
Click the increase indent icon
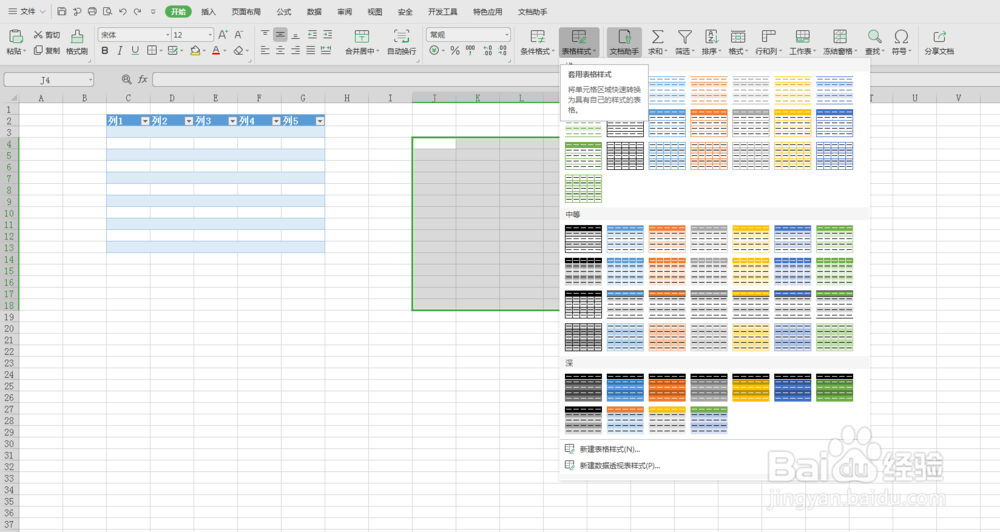(327, 34)
